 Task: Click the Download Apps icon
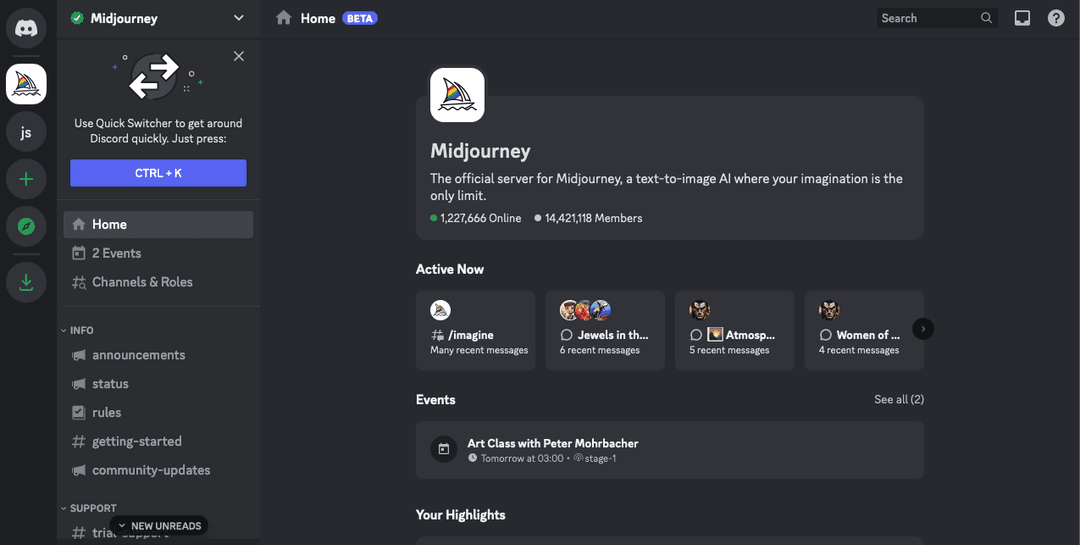(26, 283)
